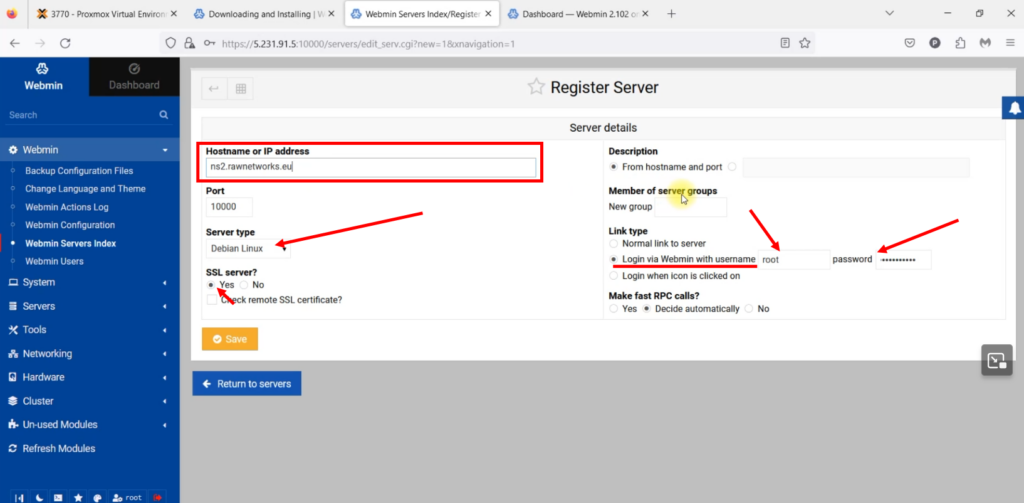Click the grid module index icon
Viewport: 1024px width, 503px height.
click(x=240, y=88)
